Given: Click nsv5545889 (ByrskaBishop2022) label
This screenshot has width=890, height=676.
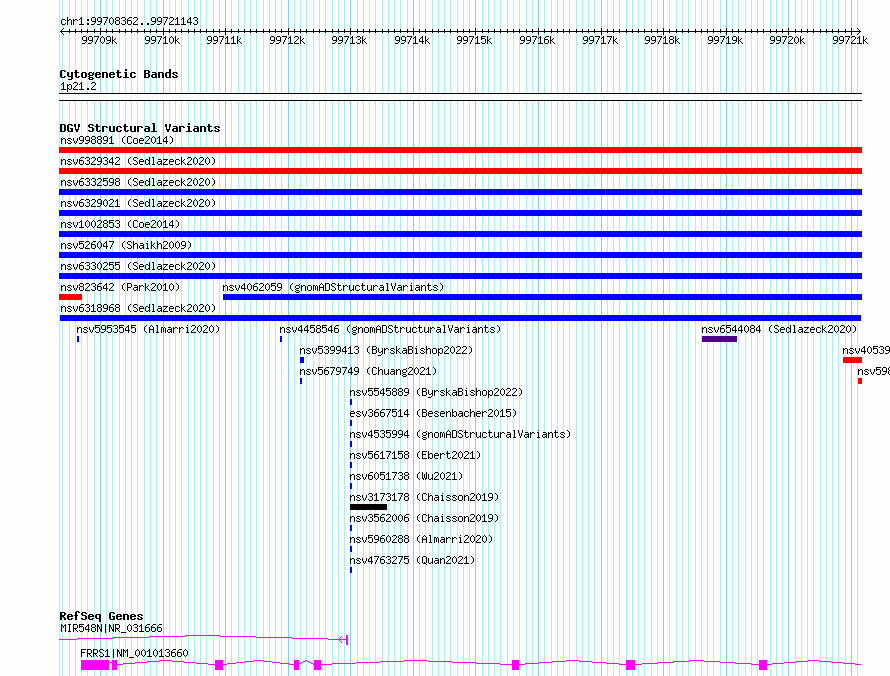Looking at the screenshot, I should (x=436, y=392).
